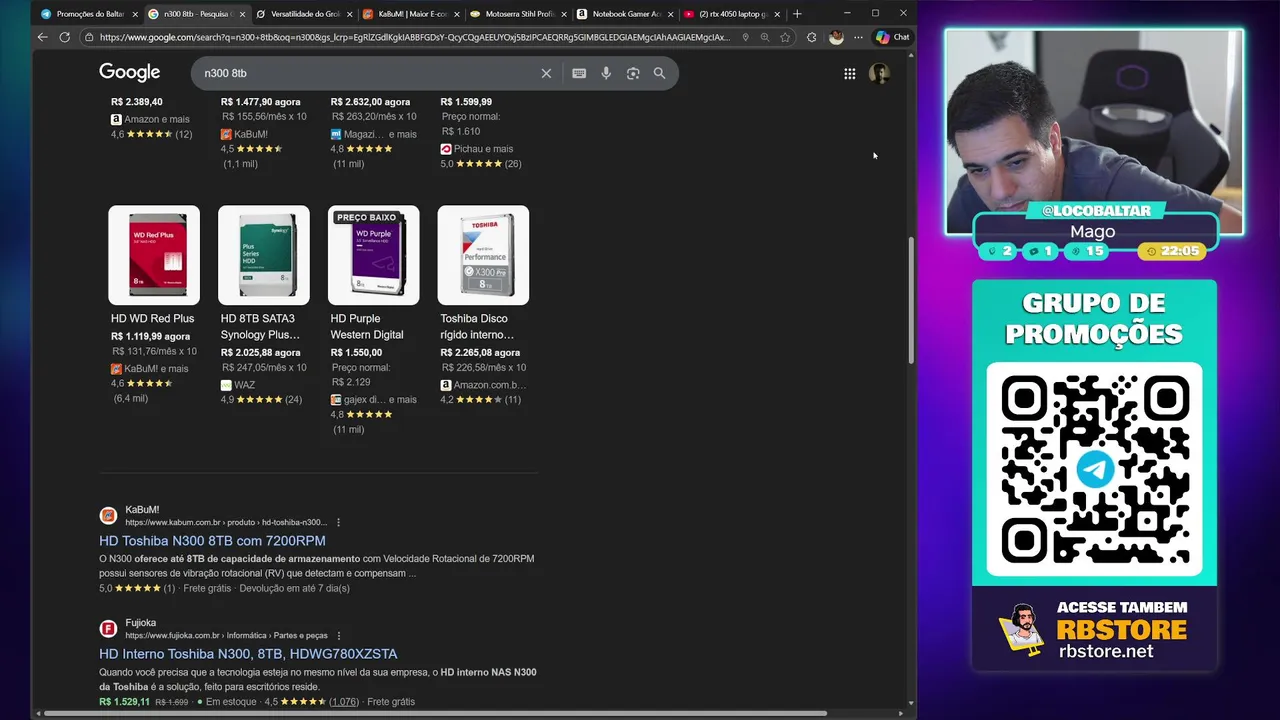Open the Google account avatar
Viewport: 1280px width, 720px height.
(x=879, y=73)
